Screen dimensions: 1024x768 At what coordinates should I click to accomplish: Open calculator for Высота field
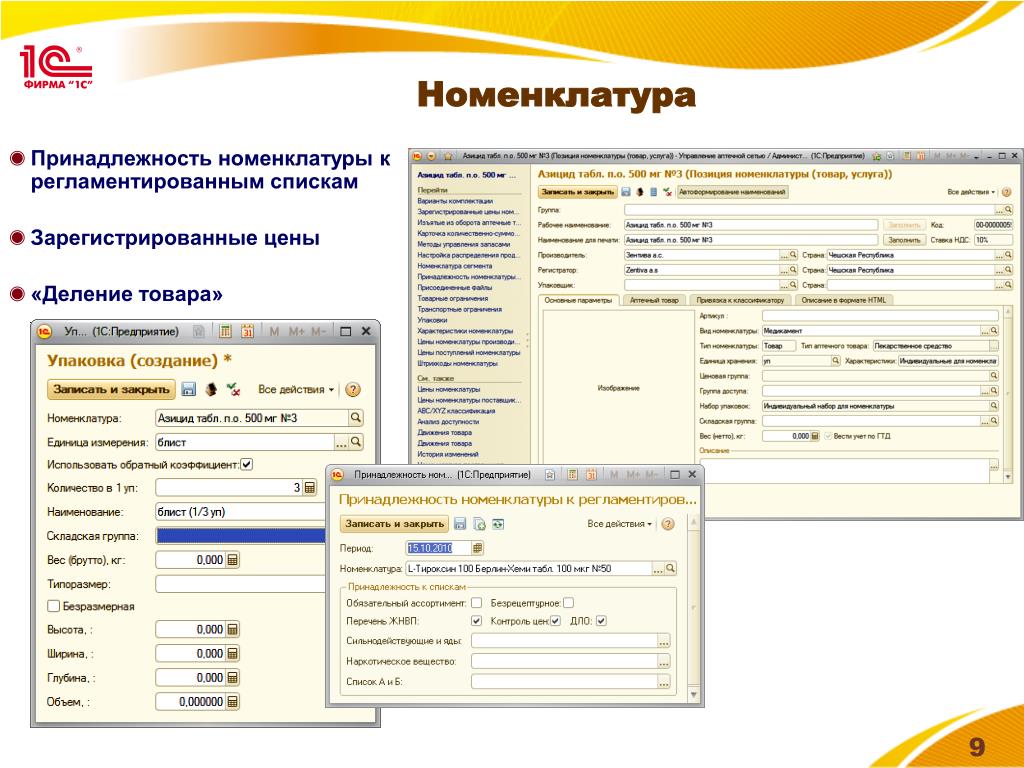pyautogui.click(x=232, y=630)
